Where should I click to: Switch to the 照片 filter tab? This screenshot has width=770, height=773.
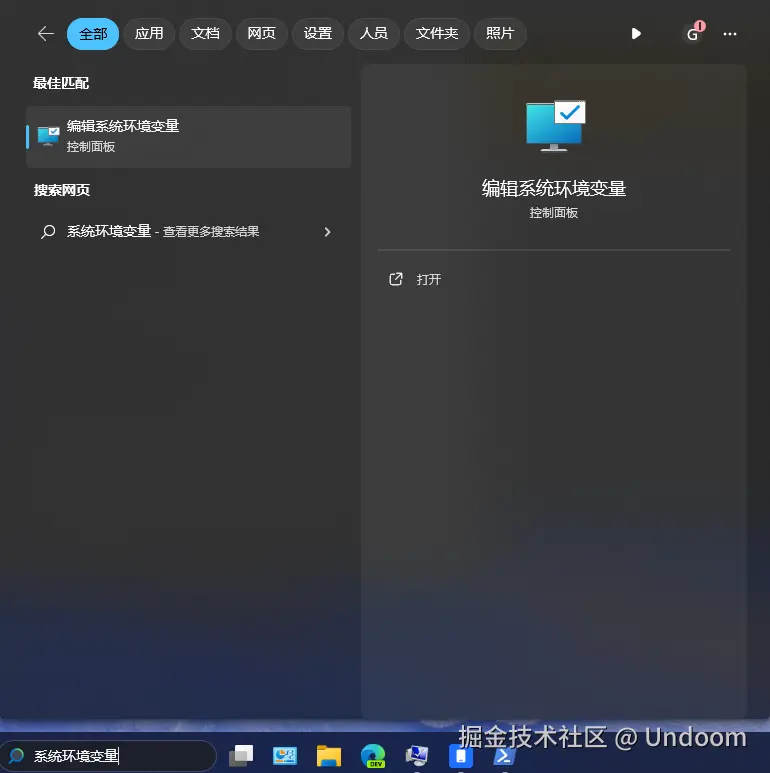click(x=500, y=34)
